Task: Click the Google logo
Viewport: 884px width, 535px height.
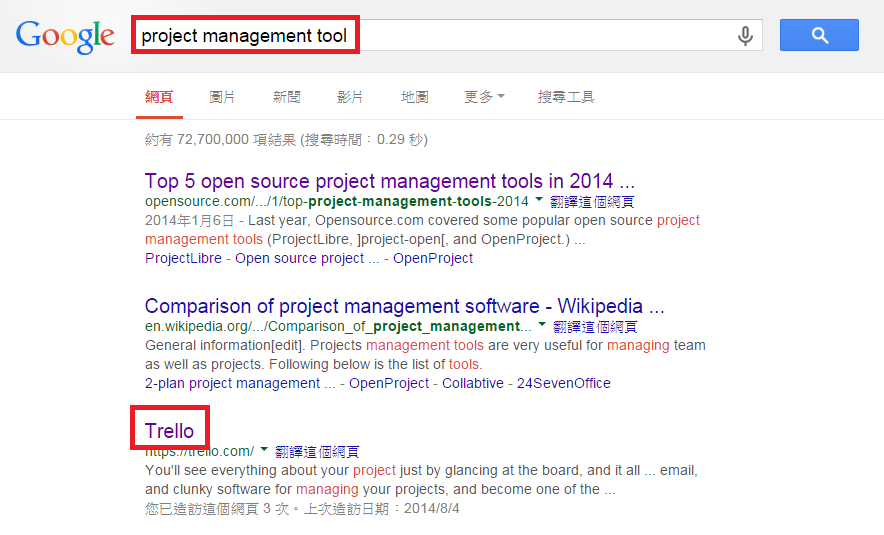Action: (65, 36)
